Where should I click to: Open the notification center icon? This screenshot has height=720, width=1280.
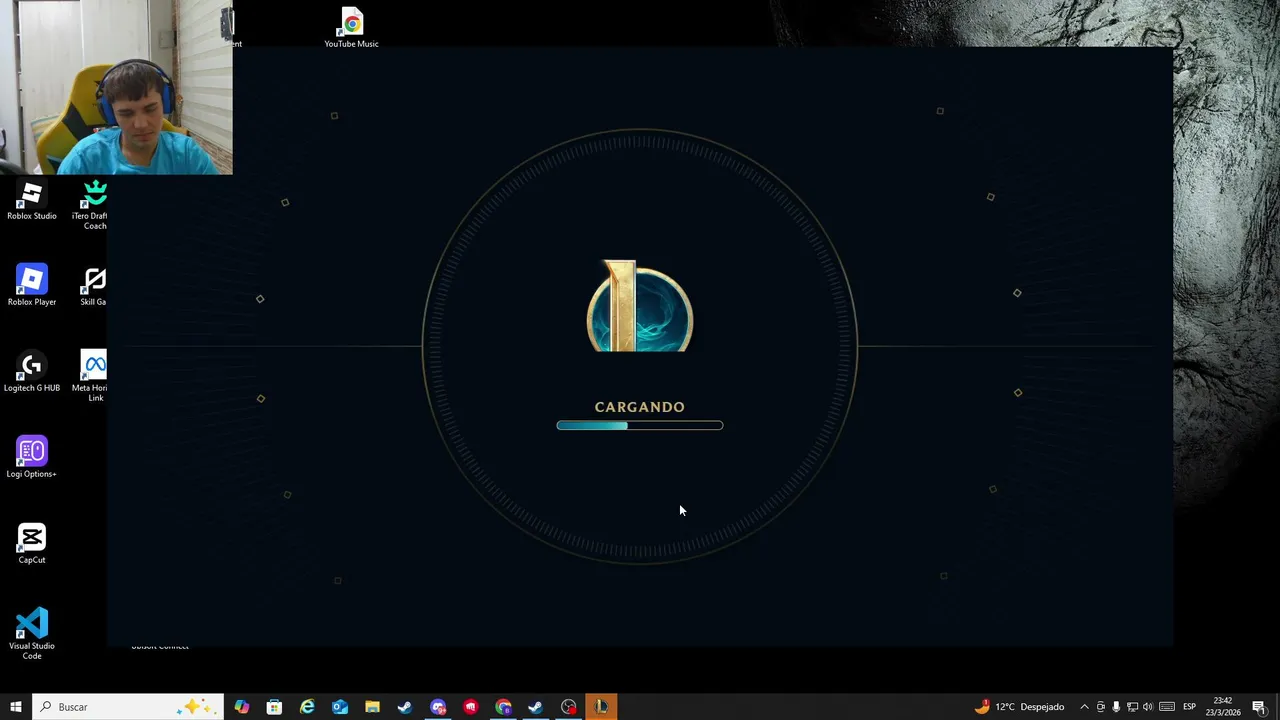pos(1259,707)
